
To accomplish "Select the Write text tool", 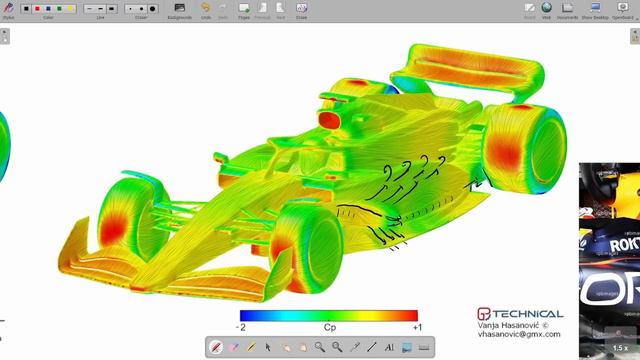I will 389,347.
